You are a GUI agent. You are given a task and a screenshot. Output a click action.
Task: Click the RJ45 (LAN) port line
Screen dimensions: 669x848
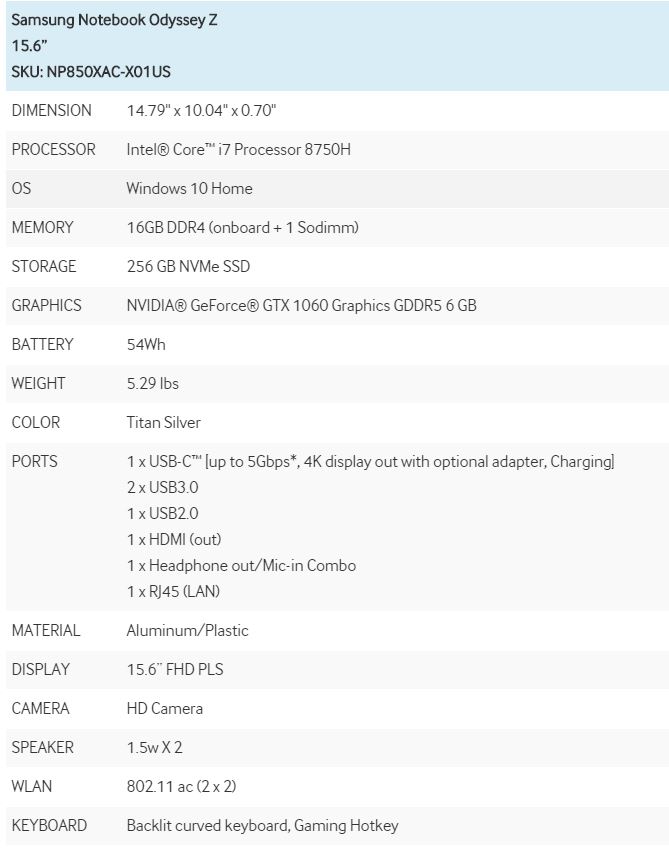pyautogui.click(x=173, y=591)
